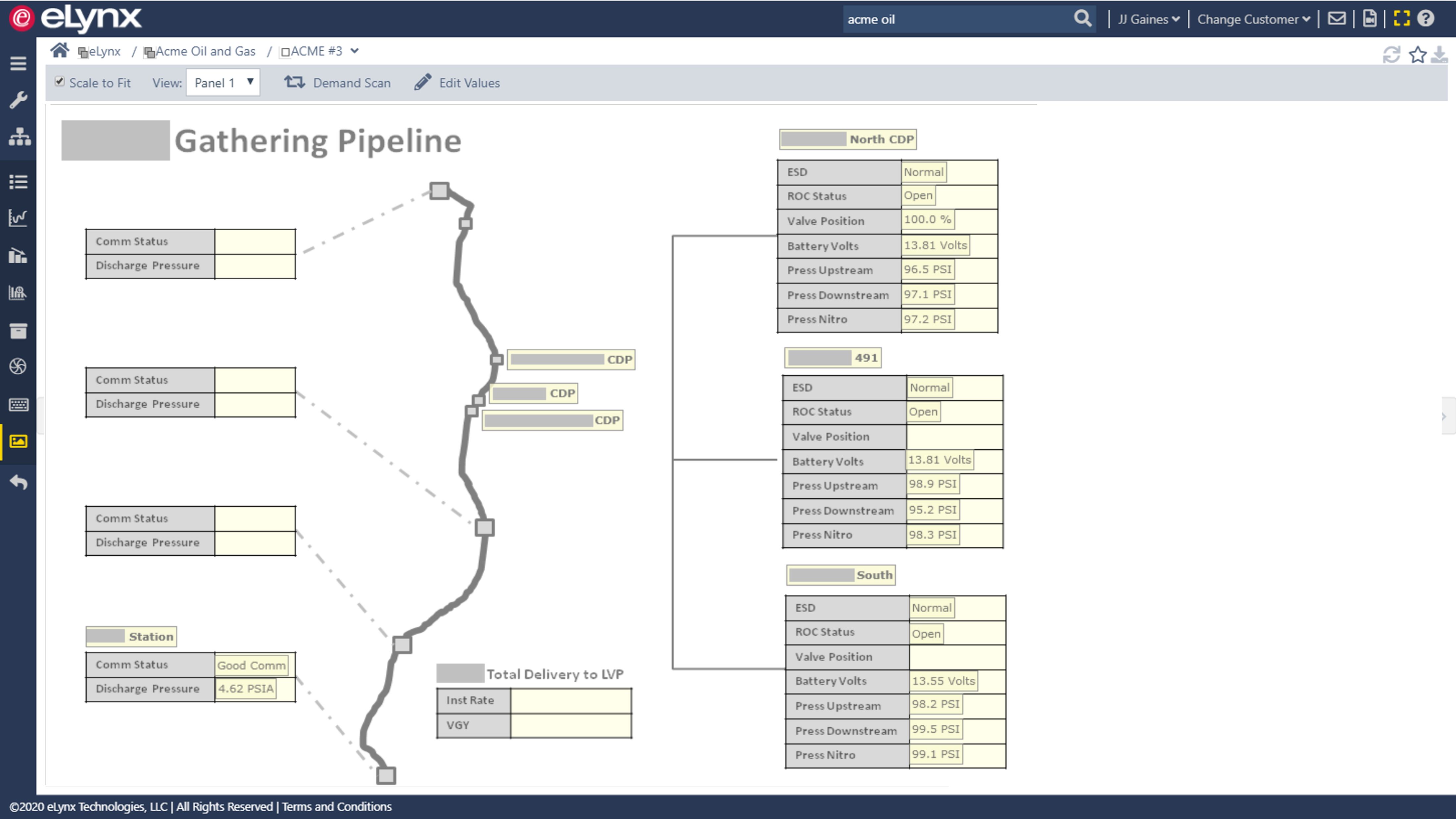Click the Demand Scan button
This screenshot has width=1456, height=819.
(x=337, y=83)
